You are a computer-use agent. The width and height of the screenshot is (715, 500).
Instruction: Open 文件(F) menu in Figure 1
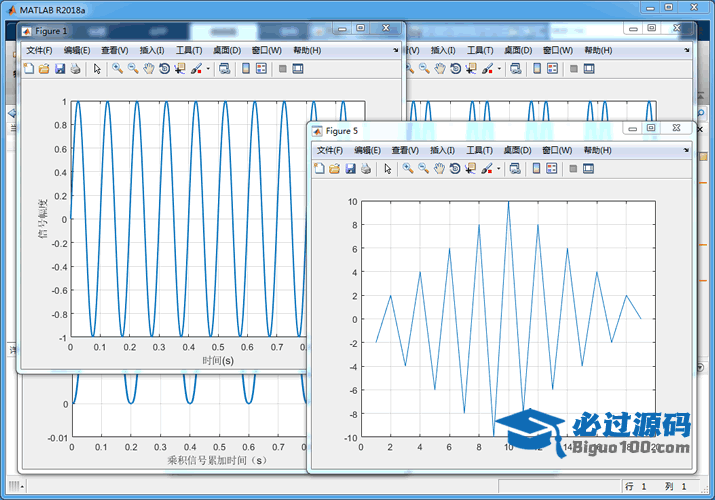coord(39,50)
